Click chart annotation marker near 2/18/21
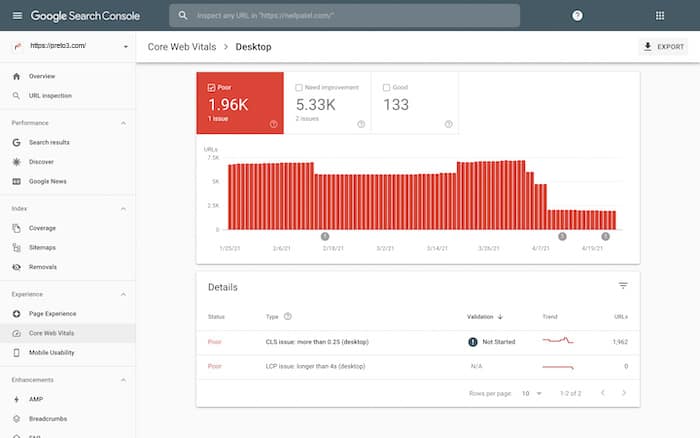700x438 pixels. coord(325,236)
